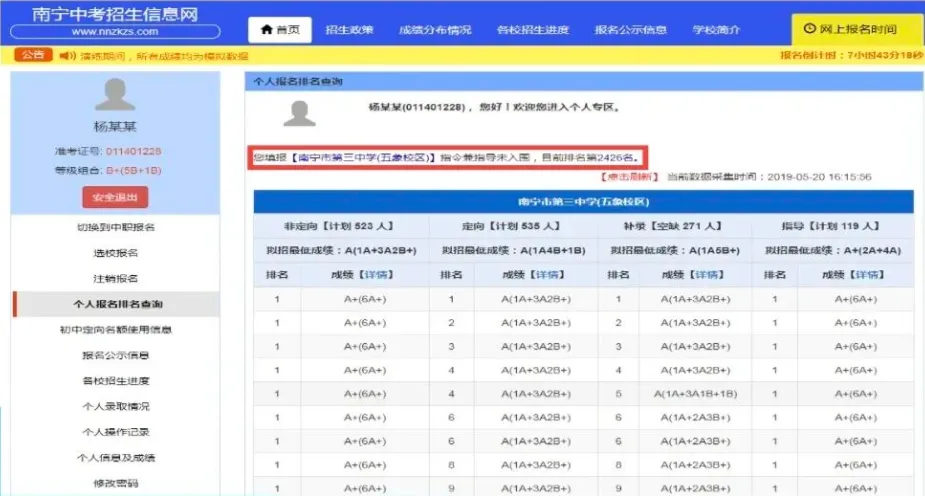The image size is (925, 496).
Task: Click the 公告 announcement badge
Action: tap(33, 55)
